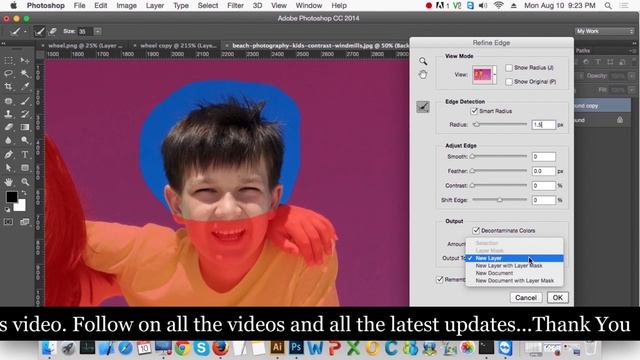Click the brush Size input field

click(85, 31)
